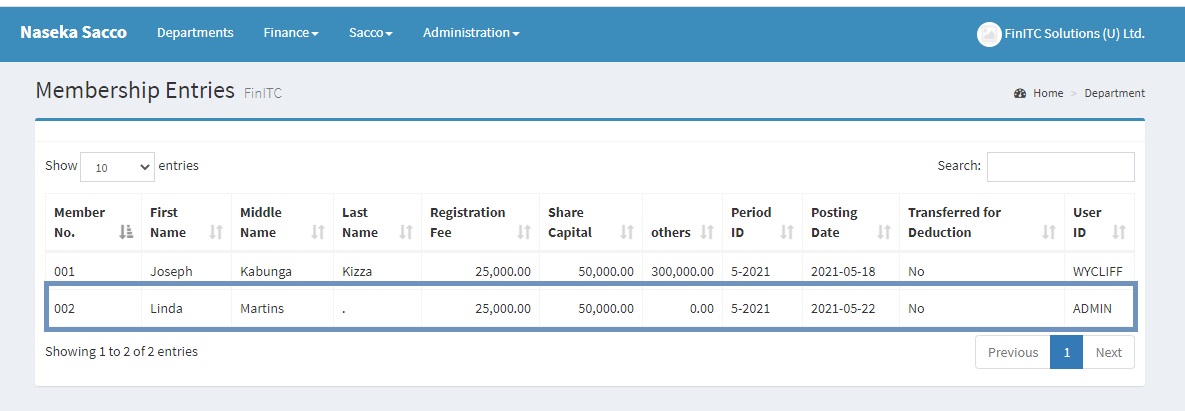The image size is (1185, 411).
Task: Click the Member No. column sort icon
Action: (126, 232)
